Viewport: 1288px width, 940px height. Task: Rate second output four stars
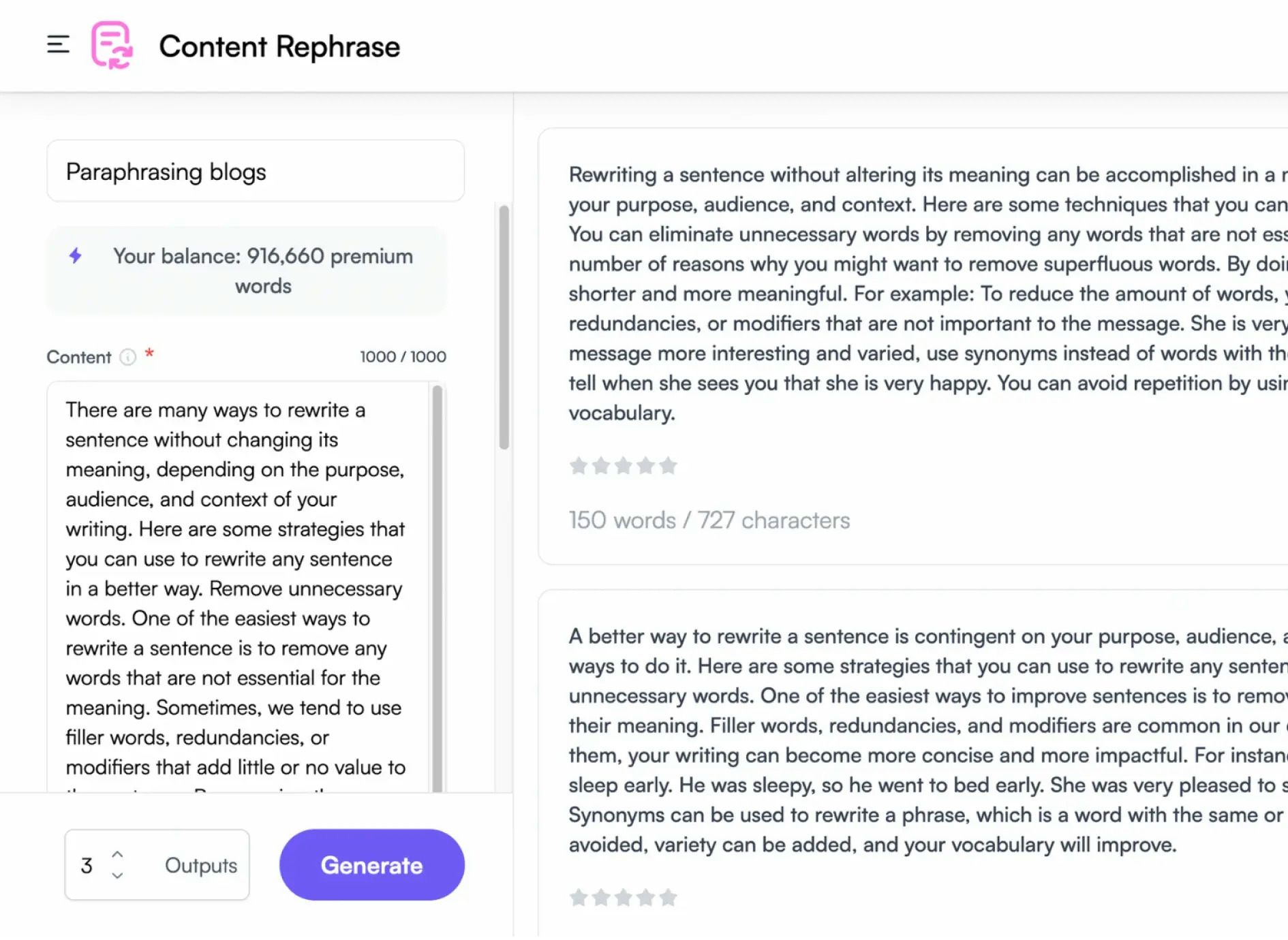pos(646,898)
